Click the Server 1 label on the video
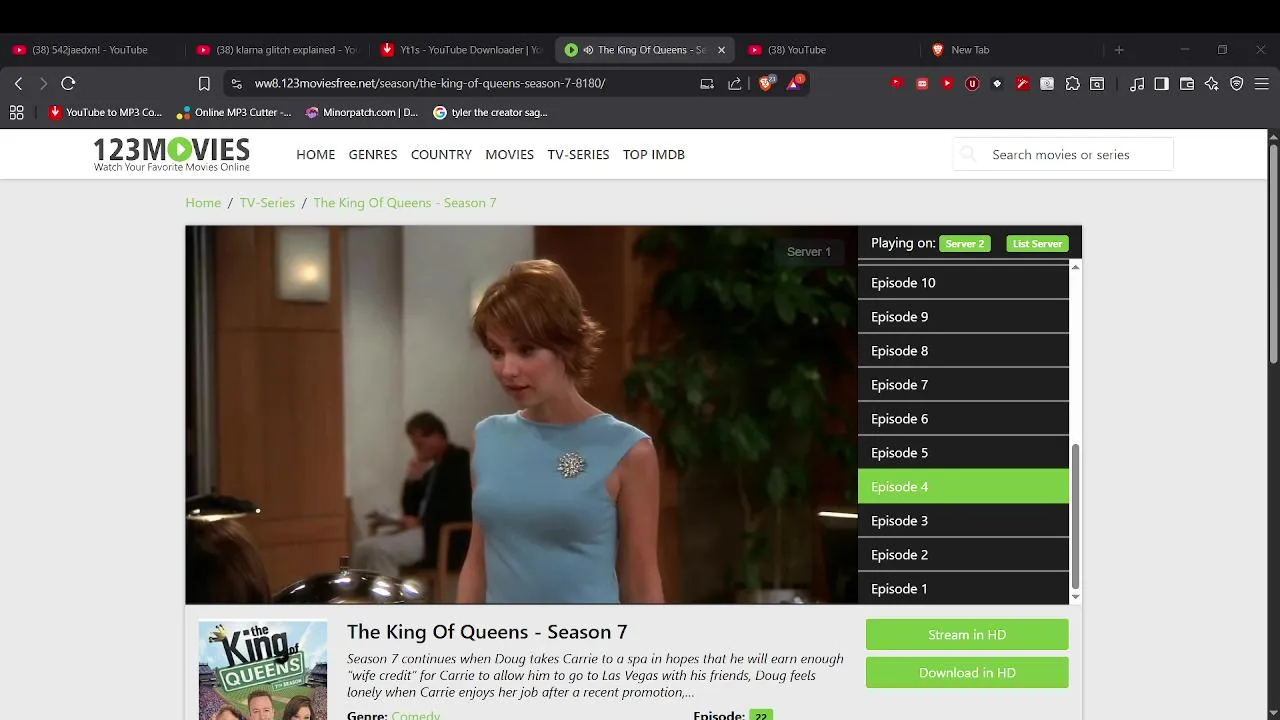Image resolution: width=1280 pixels, height=720 pixels. (809, 252)
